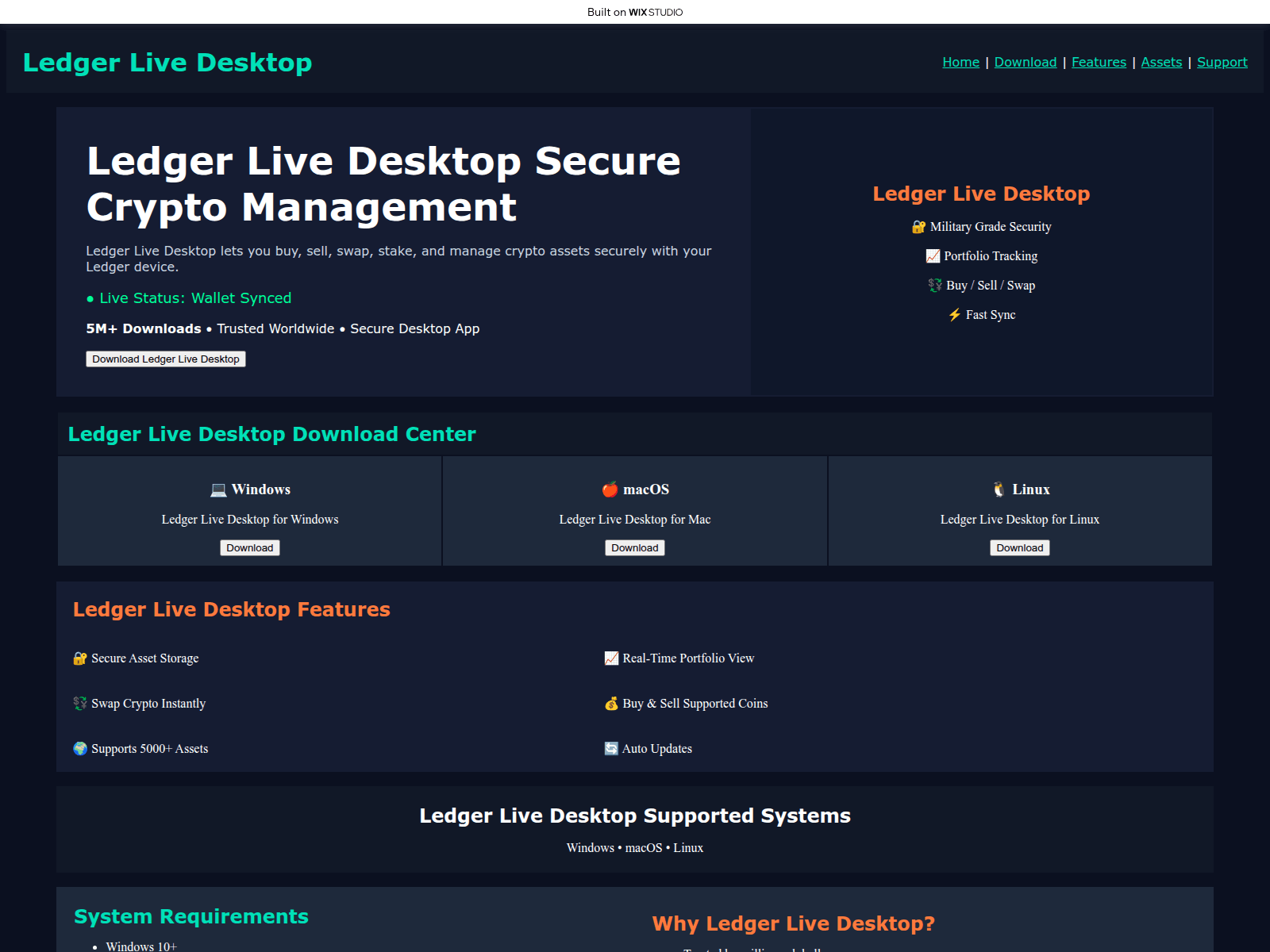Viewport: 1270px width, 952px height.
Task: Click the Buy & Sell Supported Coins text
Action: pos(695,704)
